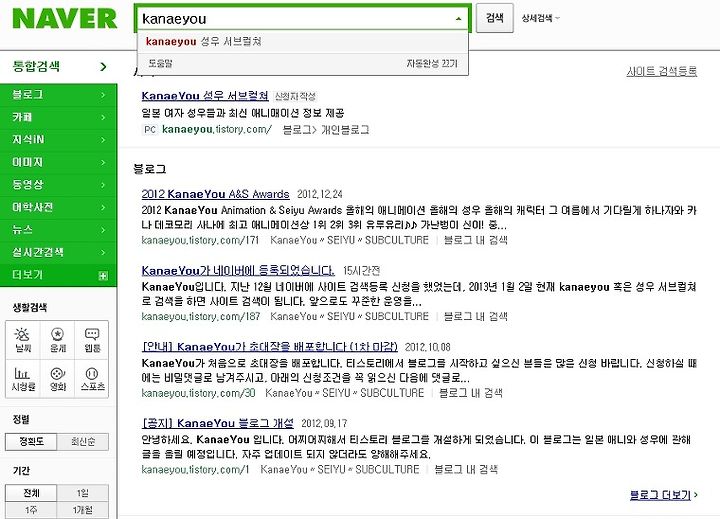
Task: Visit the kanaeyou.tistory.com/30 URL
Action: coord(198,393)
